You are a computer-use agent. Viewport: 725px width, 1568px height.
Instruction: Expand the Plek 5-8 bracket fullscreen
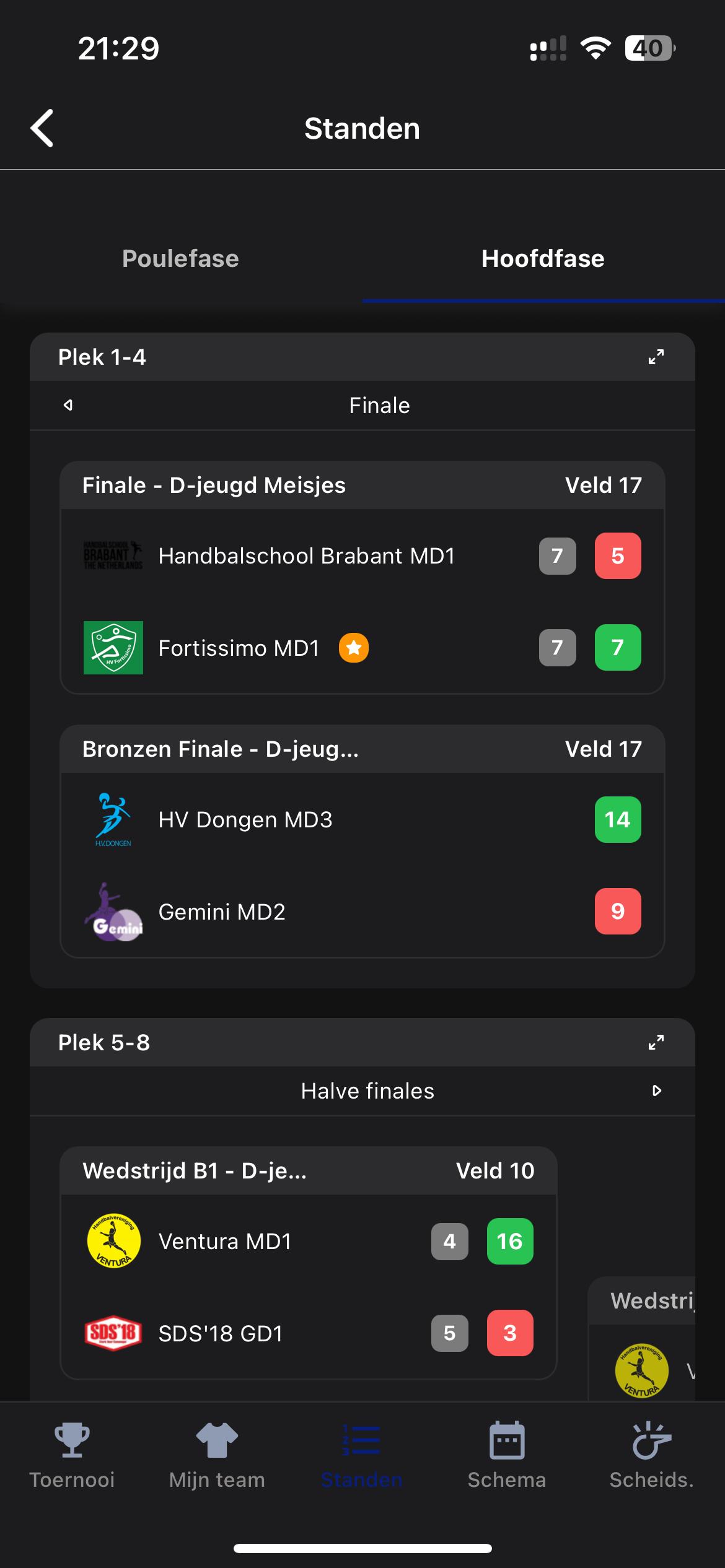656,1042
